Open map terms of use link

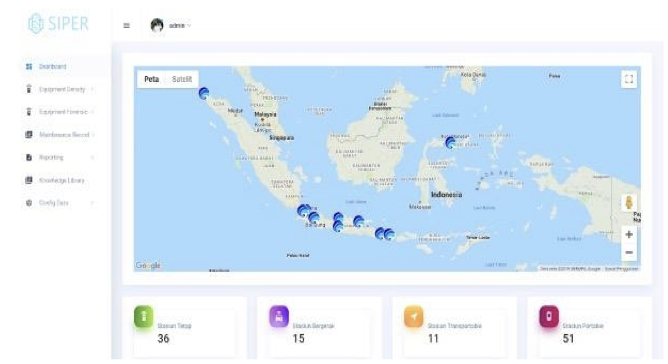622,269
